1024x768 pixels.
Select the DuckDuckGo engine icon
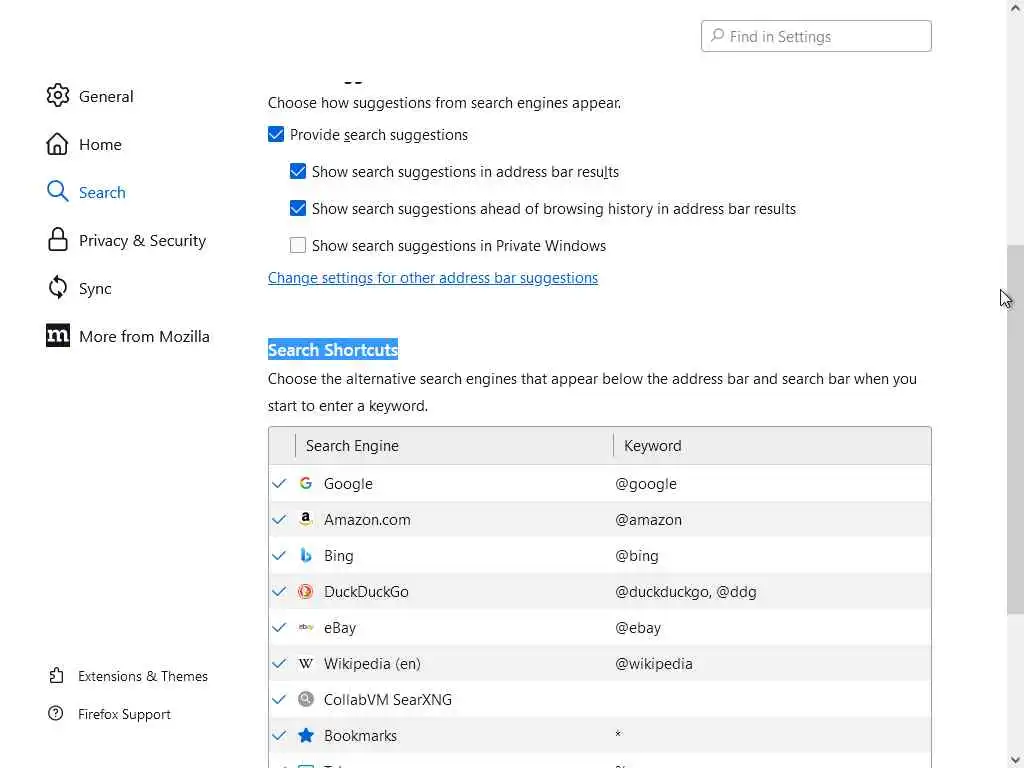(x=306, y=591)
